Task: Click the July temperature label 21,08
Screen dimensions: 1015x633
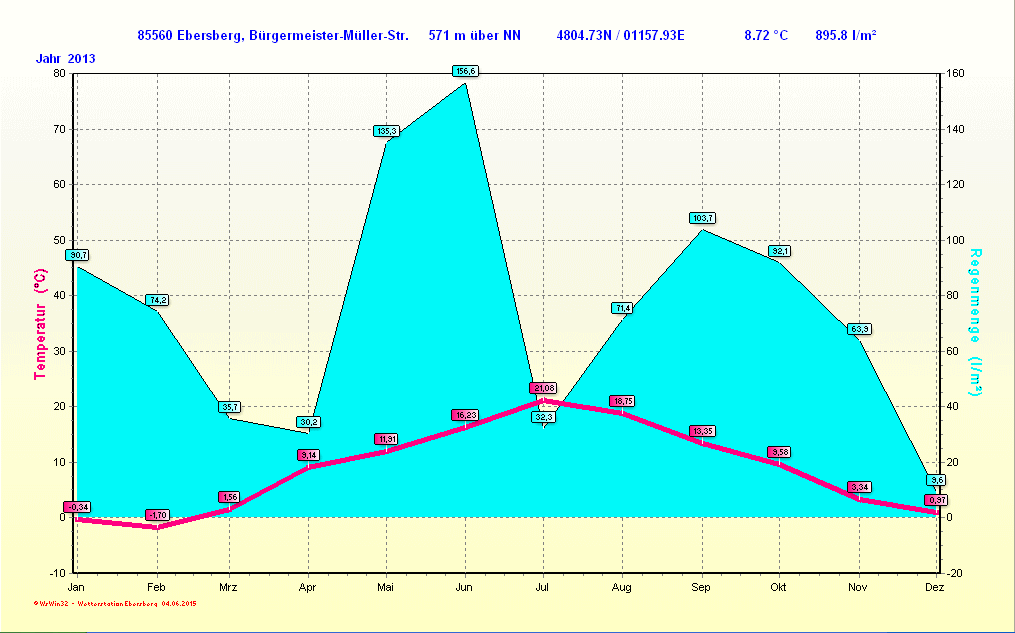Action: (543, 388)
